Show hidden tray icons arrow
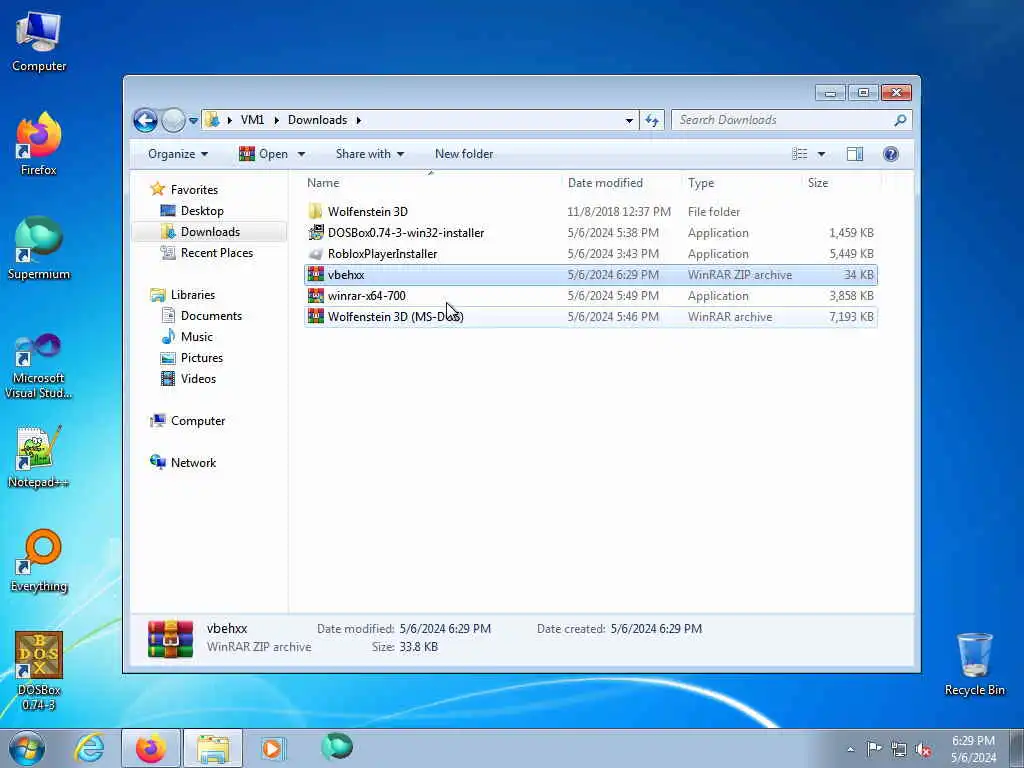The width and height of the screenshot is (1024, 768). 850,749
